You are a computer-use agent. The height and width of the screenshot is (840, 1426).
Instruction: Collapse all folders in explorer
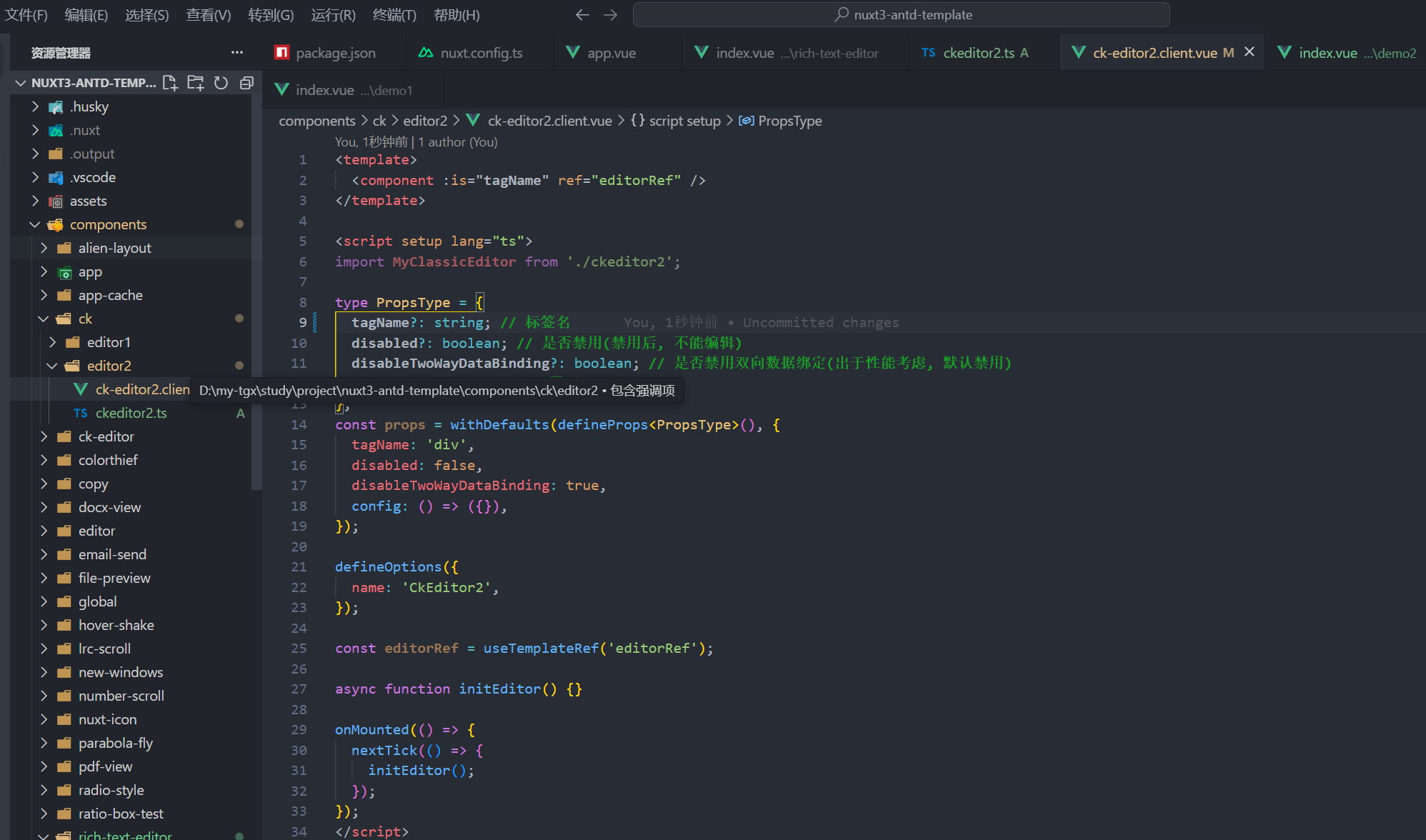pyautogui.click(x=246, y=83)
